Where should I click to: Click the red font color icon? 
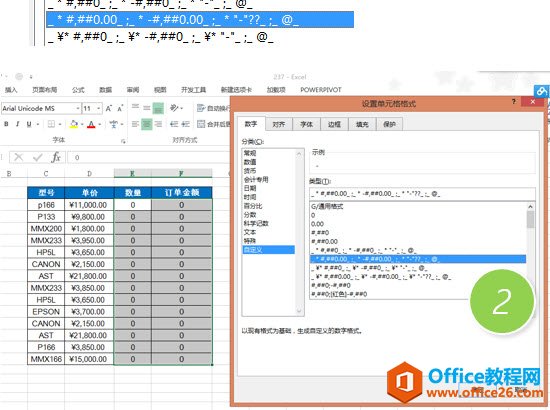click(x=91, y=124)
